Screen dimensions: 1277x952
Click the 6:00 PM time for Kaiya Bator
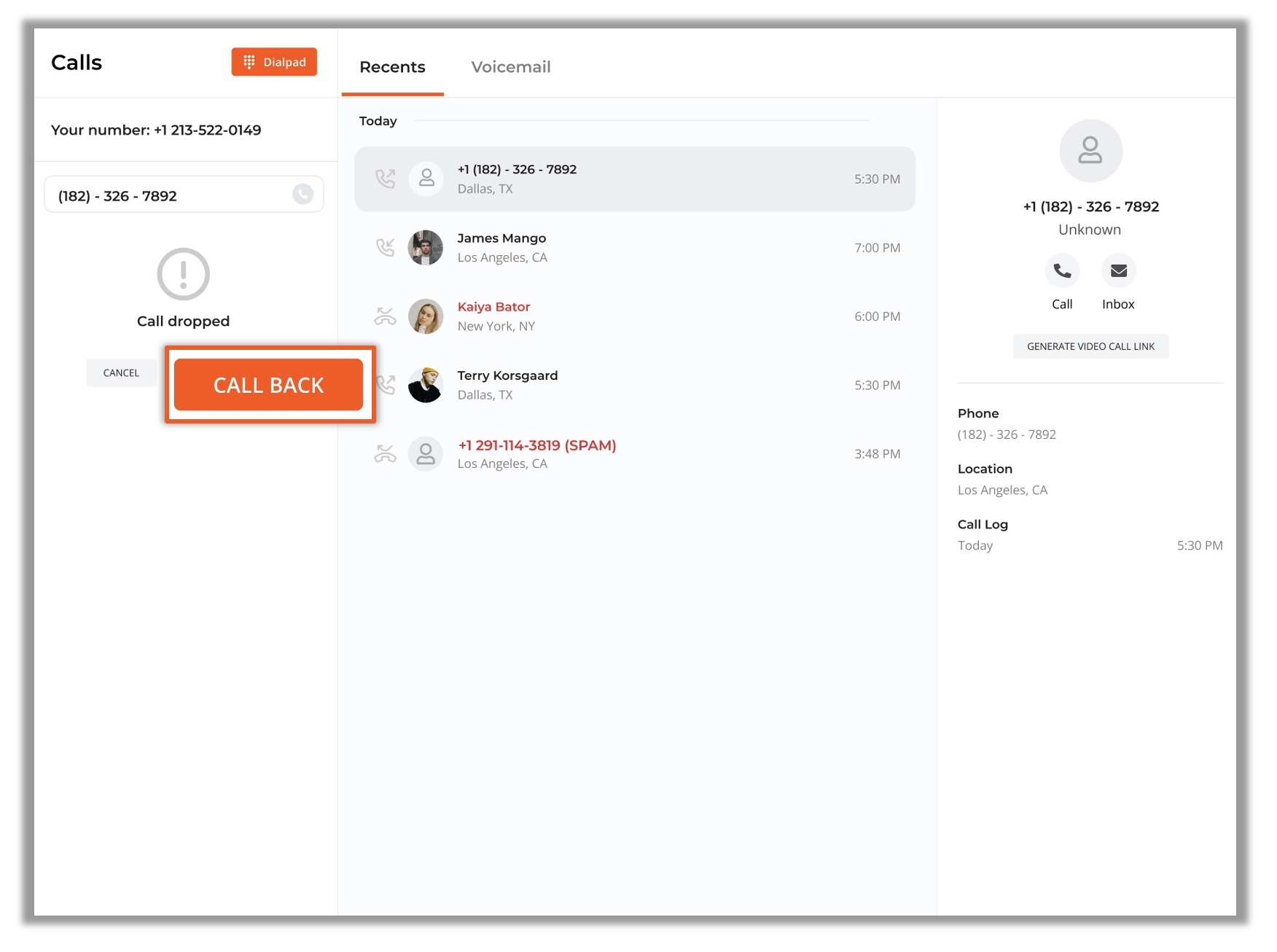click(877, 316)
